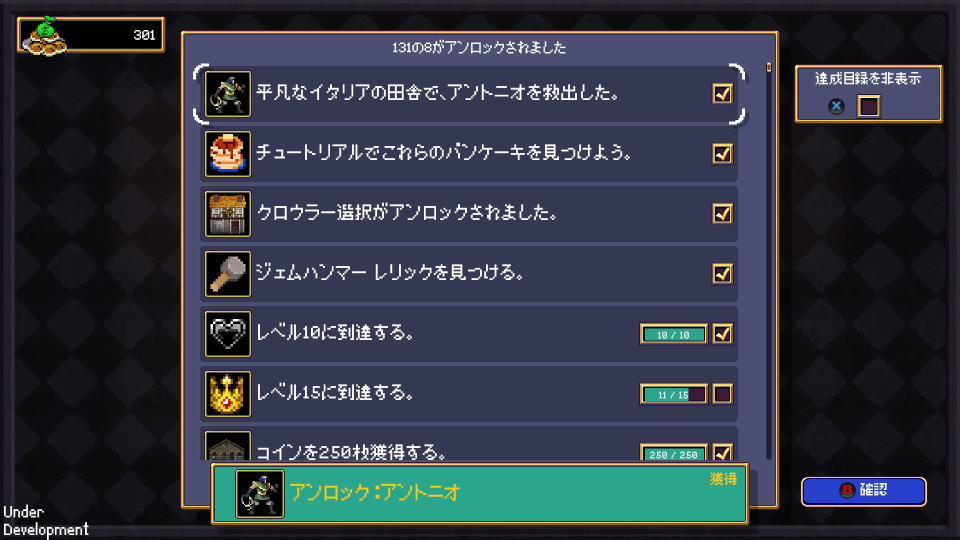The height and width of the screenshot is (540, 960).
Task: Select the 250 coins achievement row
Action: pos(469,446)
